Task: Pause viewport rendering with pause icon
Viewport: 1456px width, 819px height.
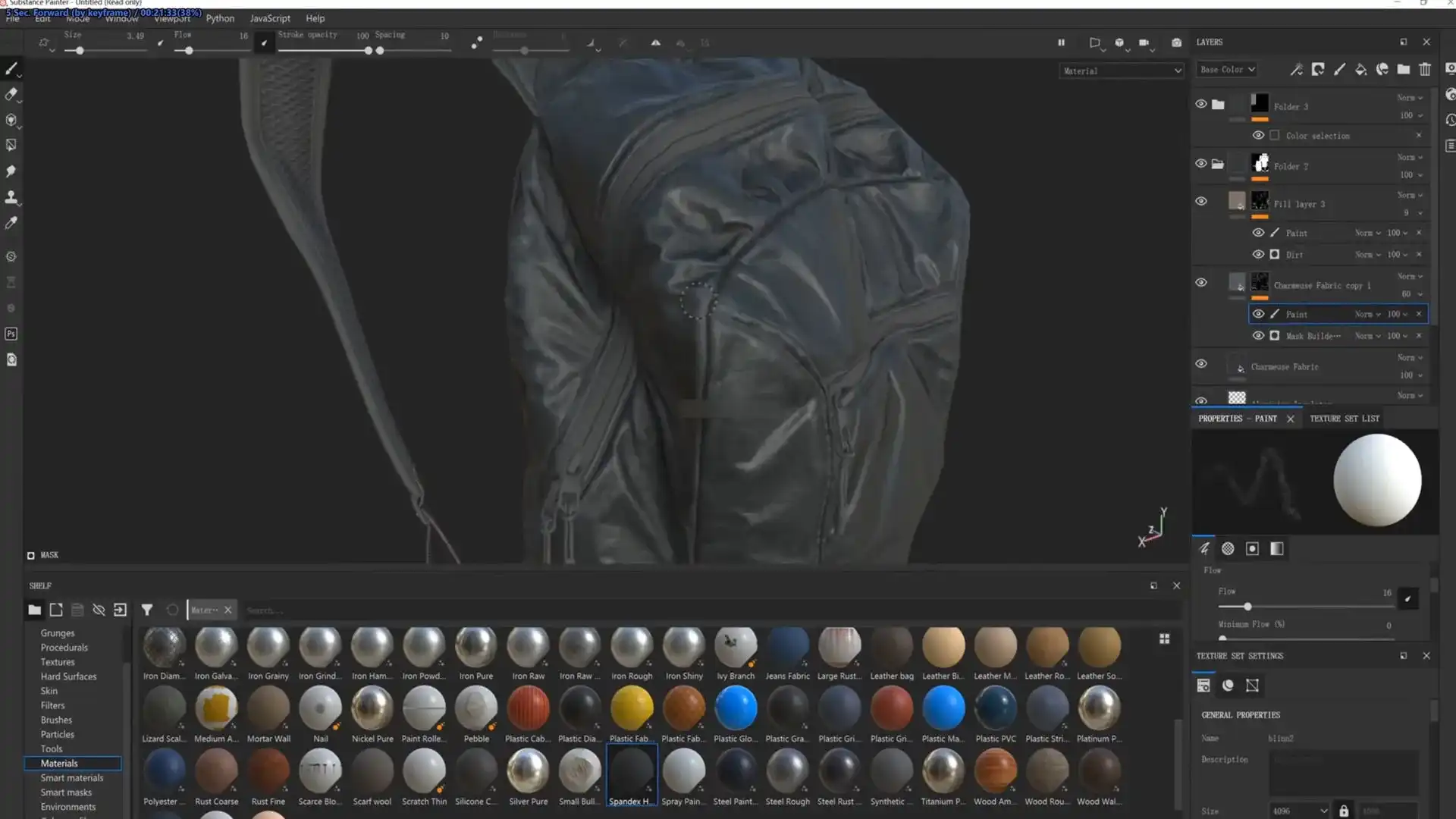Action: coord(1061,42)
